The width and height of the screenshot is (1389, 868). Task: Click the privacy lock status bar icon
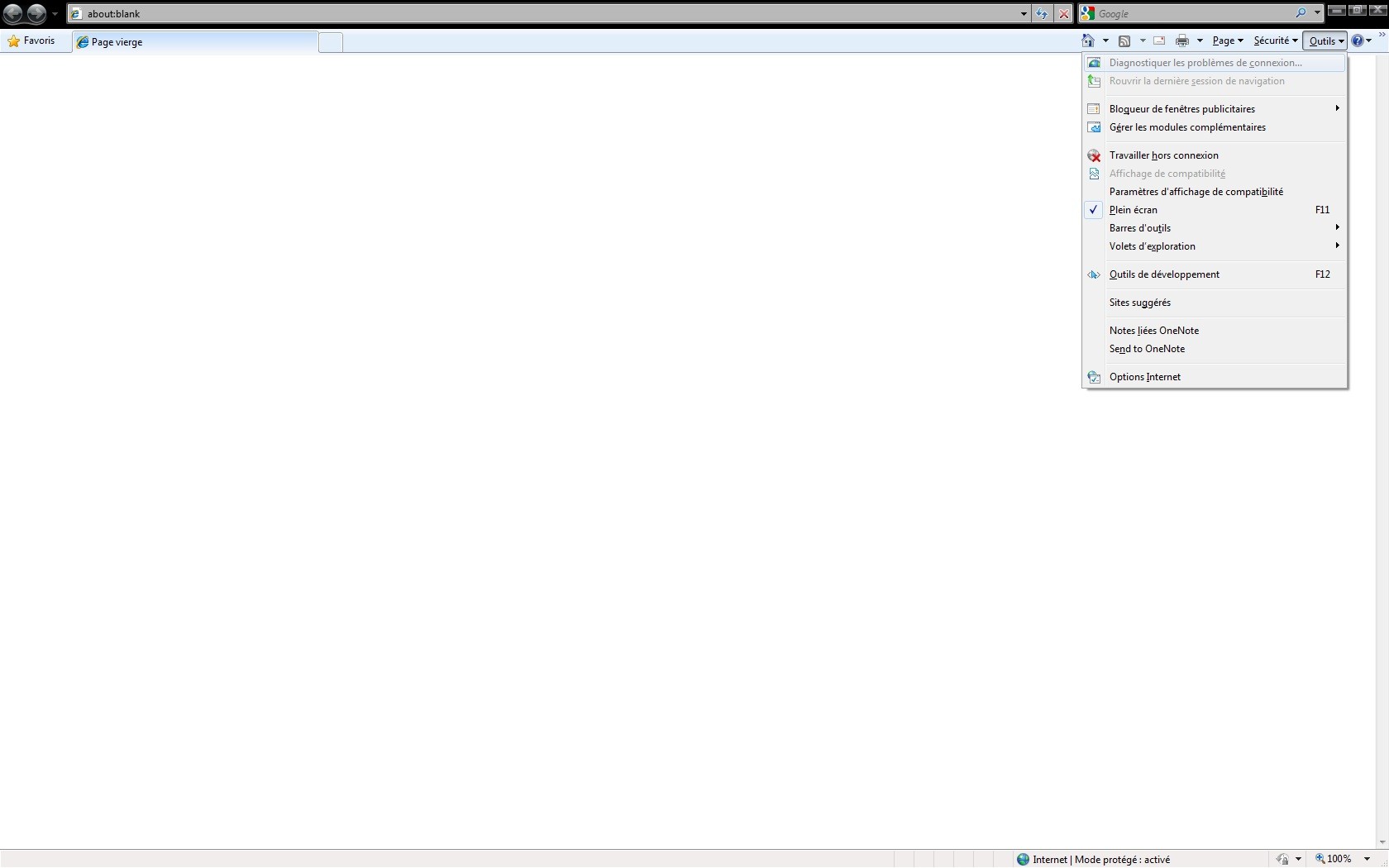pos(1282,860)
